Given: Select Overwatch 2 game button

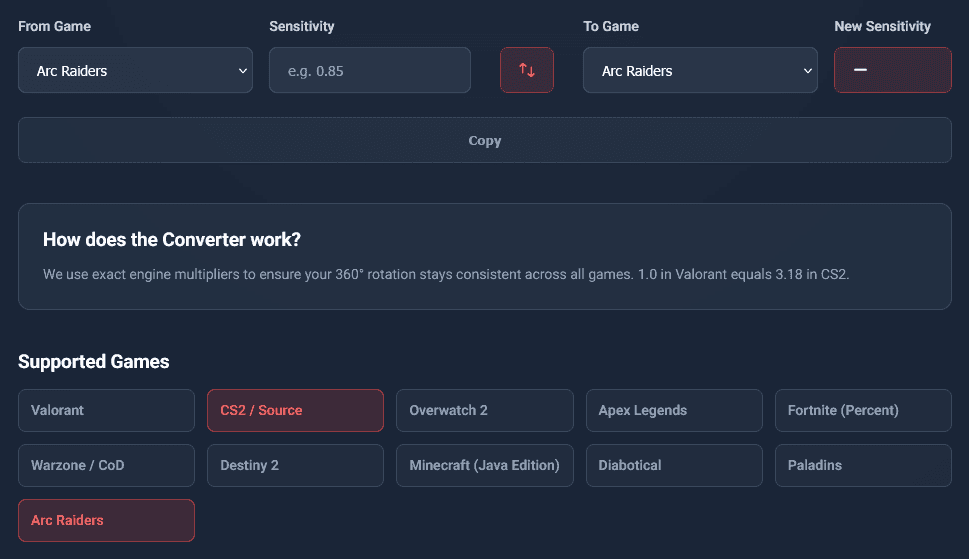Looking at the screenshot, I should 484,410.
